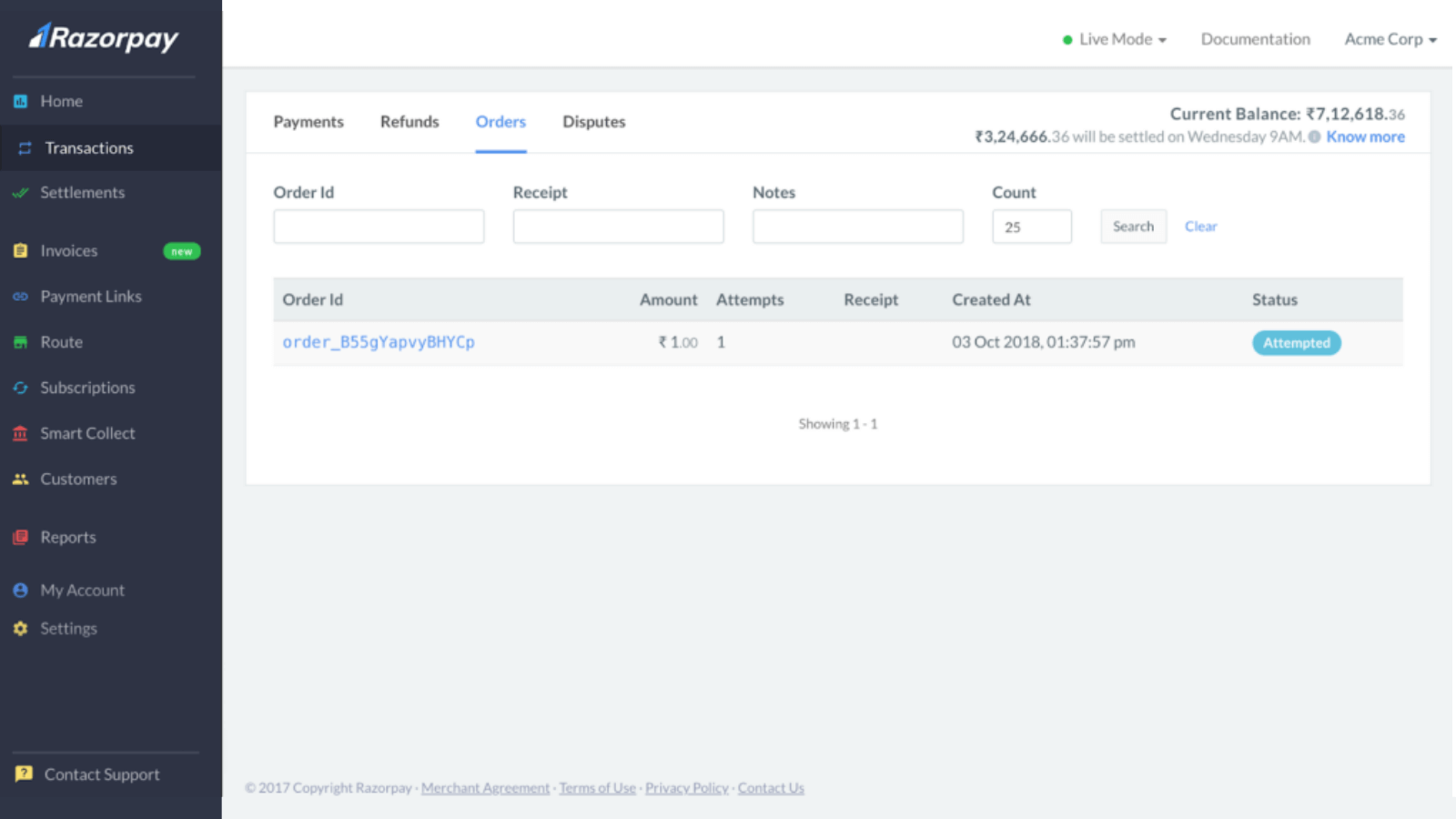Click the Route store icon
The height and width of the screenshot is (819, 1456).
20,342
